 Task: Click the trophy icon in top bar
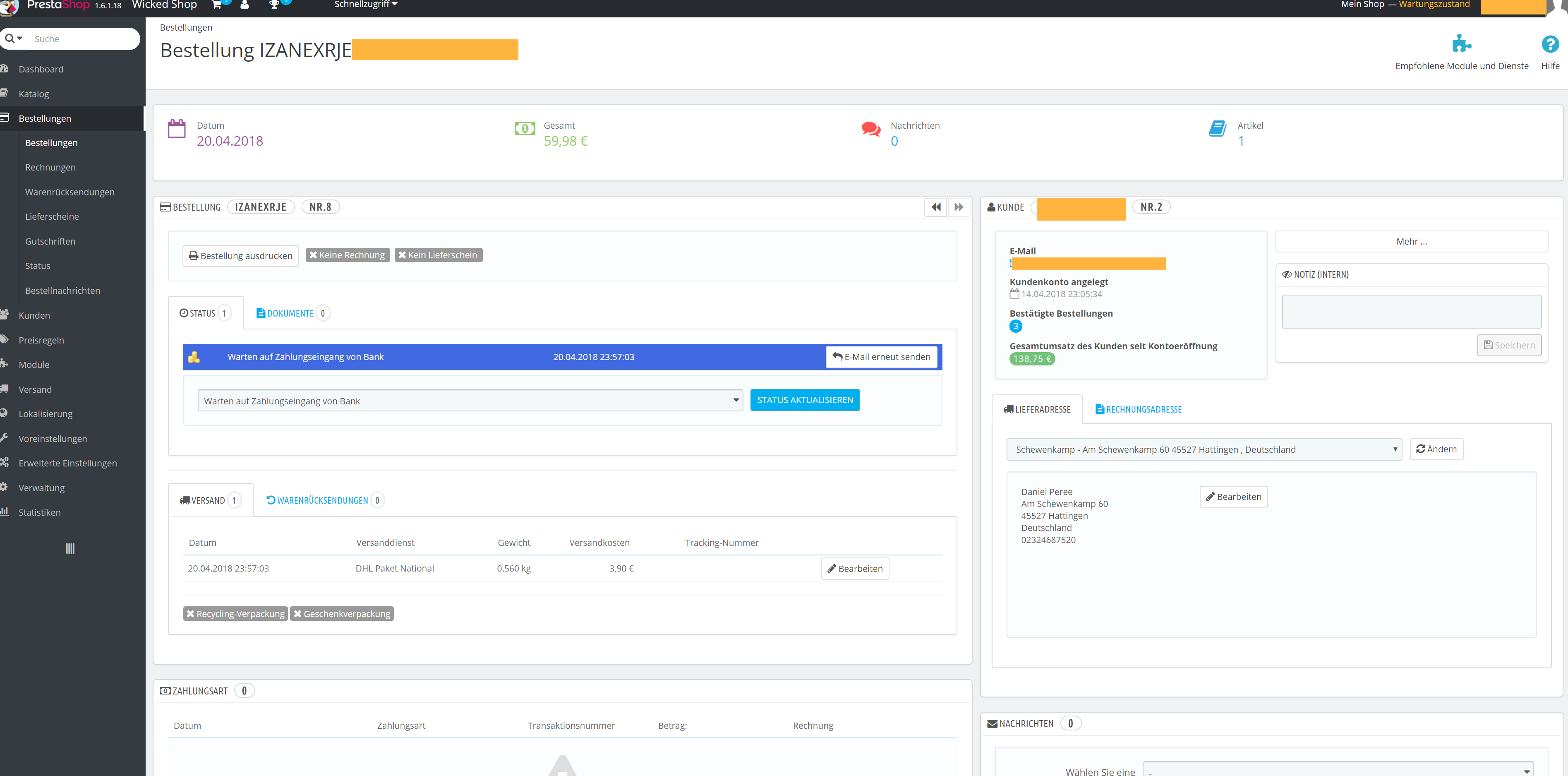click(274, 5)
